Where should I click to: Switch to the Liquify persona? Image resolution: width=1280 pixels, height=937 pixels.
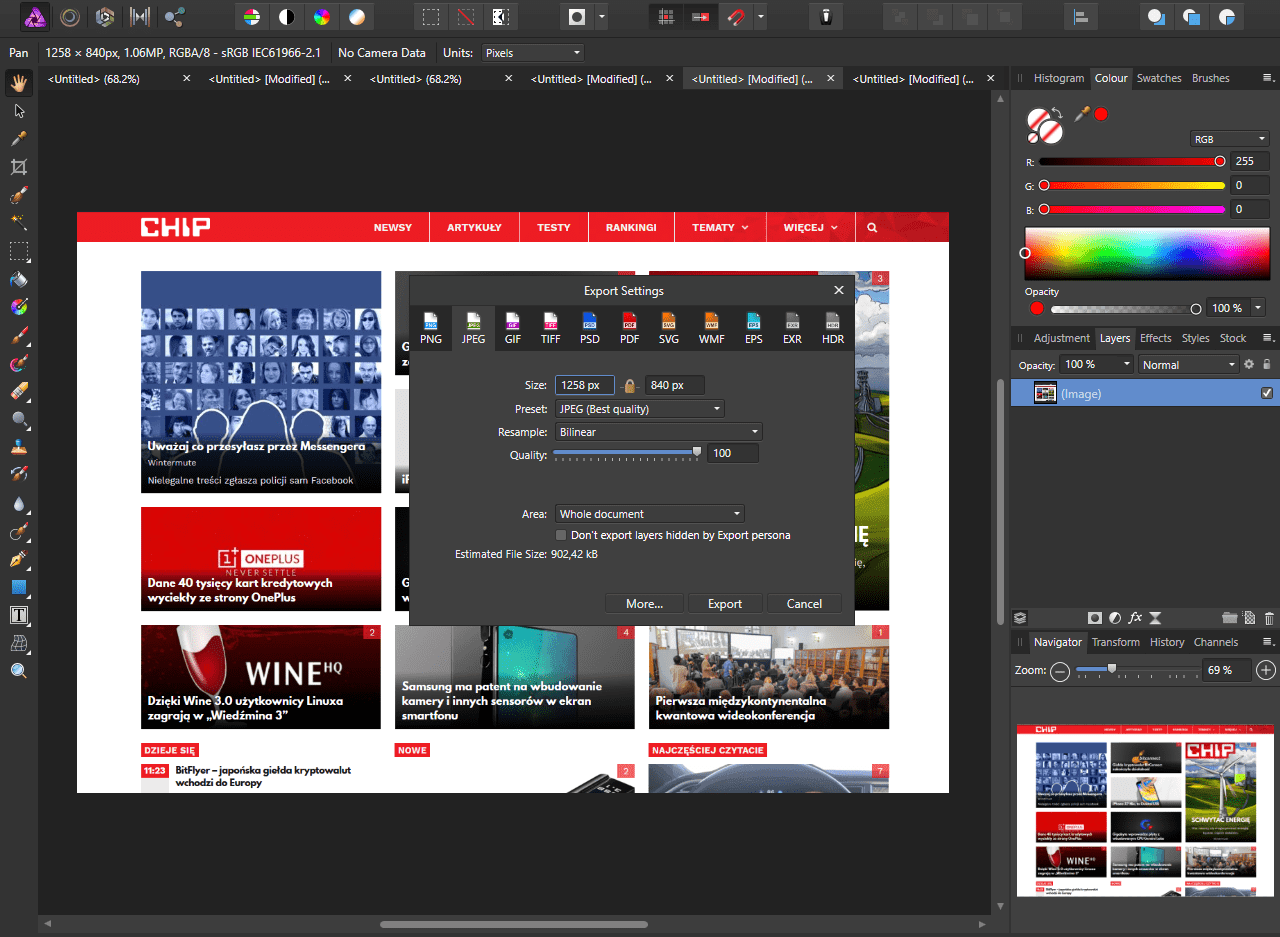70,17
